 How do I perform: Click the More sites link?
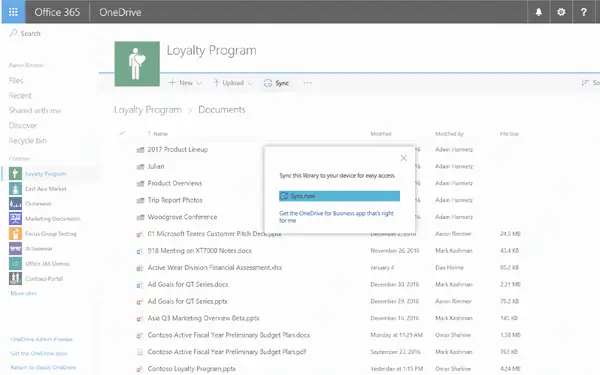[x=24, y=293]
